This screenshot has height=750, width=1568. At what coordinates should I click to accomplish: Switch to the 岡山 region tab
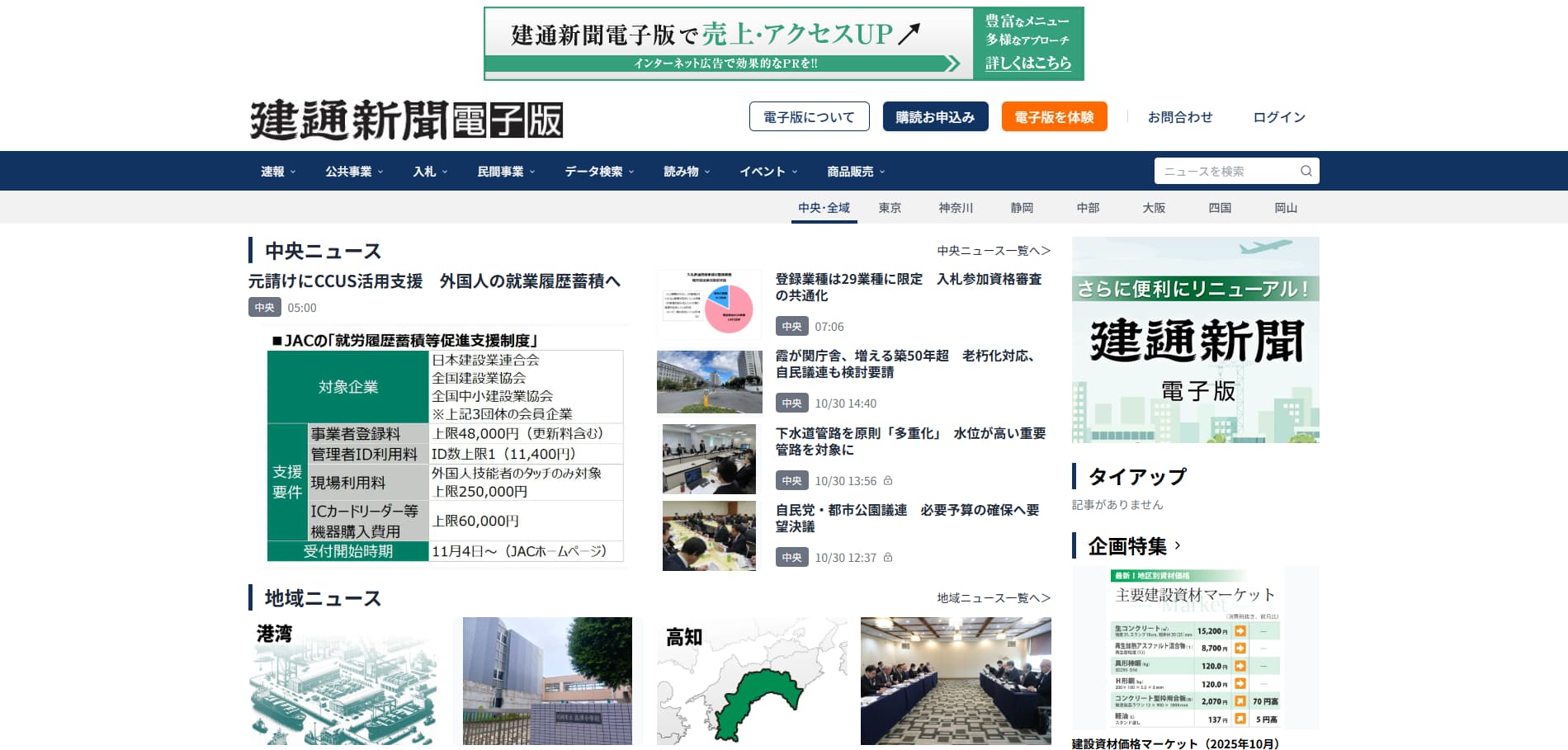(x=1286, y=207)
